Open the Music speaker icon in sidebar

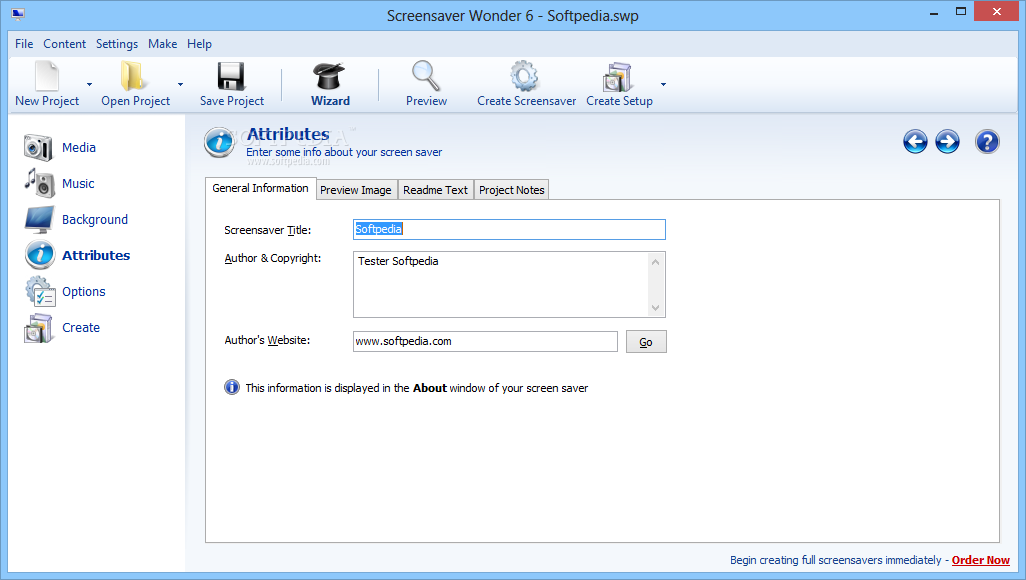(x=39, y=183)
